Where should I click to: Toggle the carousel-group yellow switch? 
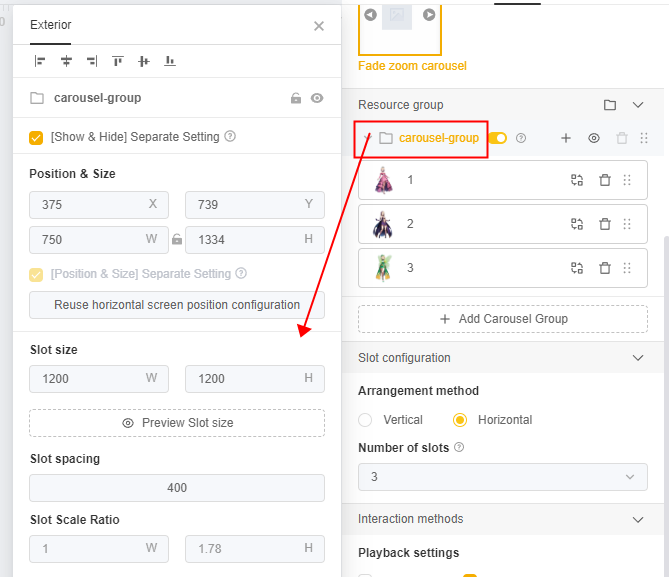coord(498,138)
